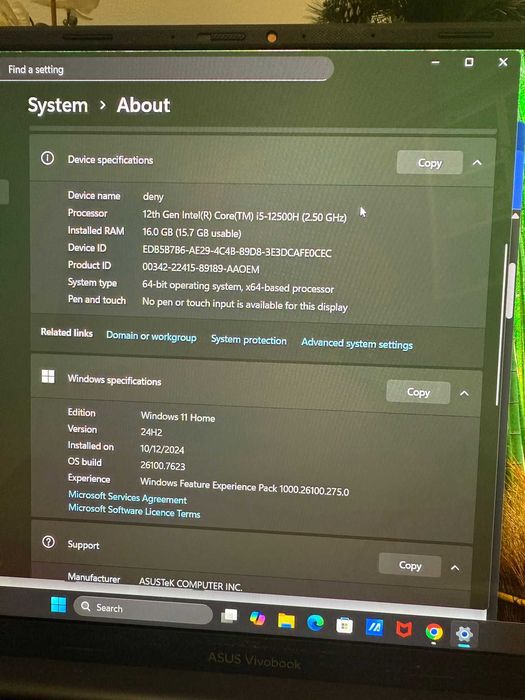The width and height of the screenshot is (525, 700).
Task: Maximize the Settings window
Action: click(469, 62)
